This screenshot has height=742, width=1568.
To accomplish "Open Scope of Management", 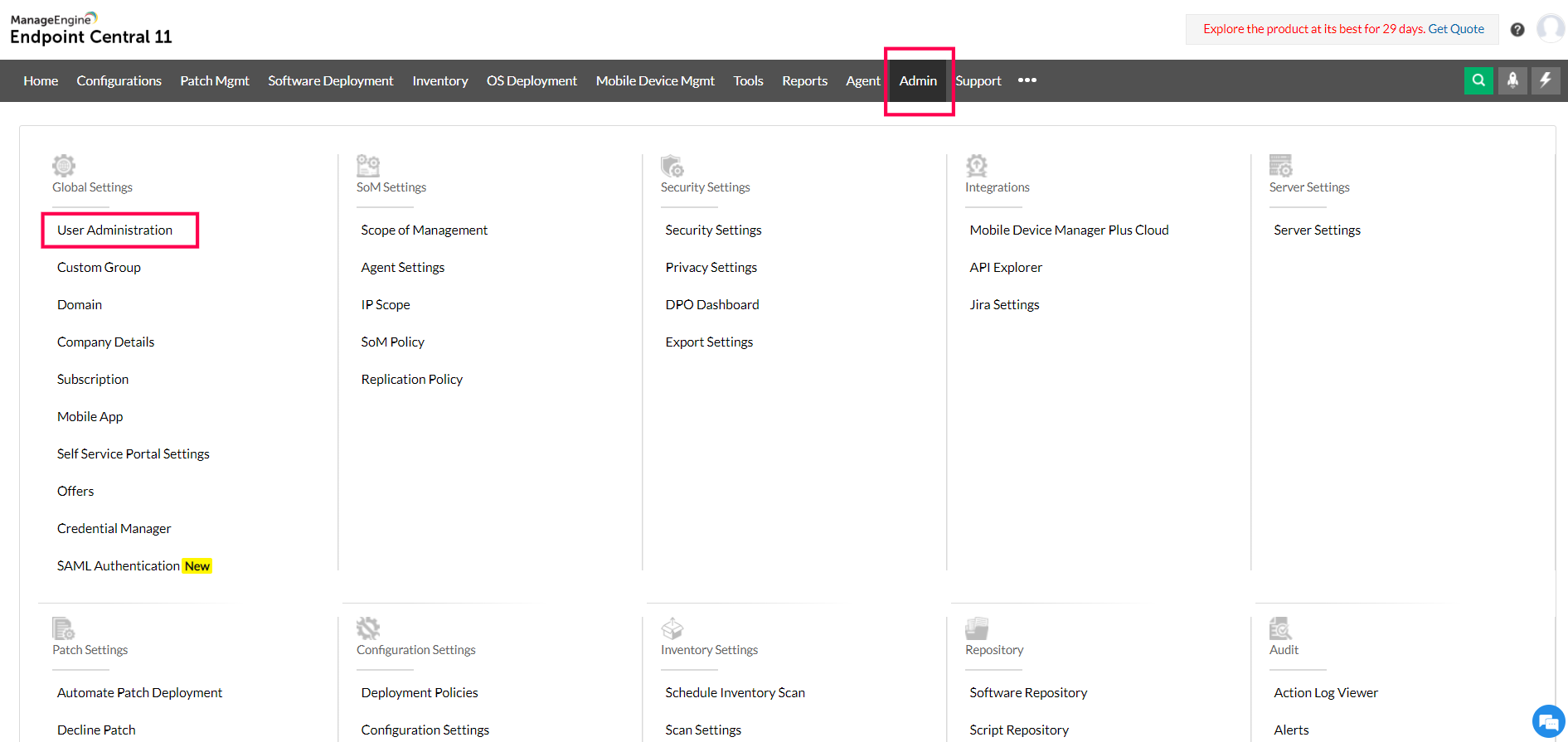I will point(425,230).
